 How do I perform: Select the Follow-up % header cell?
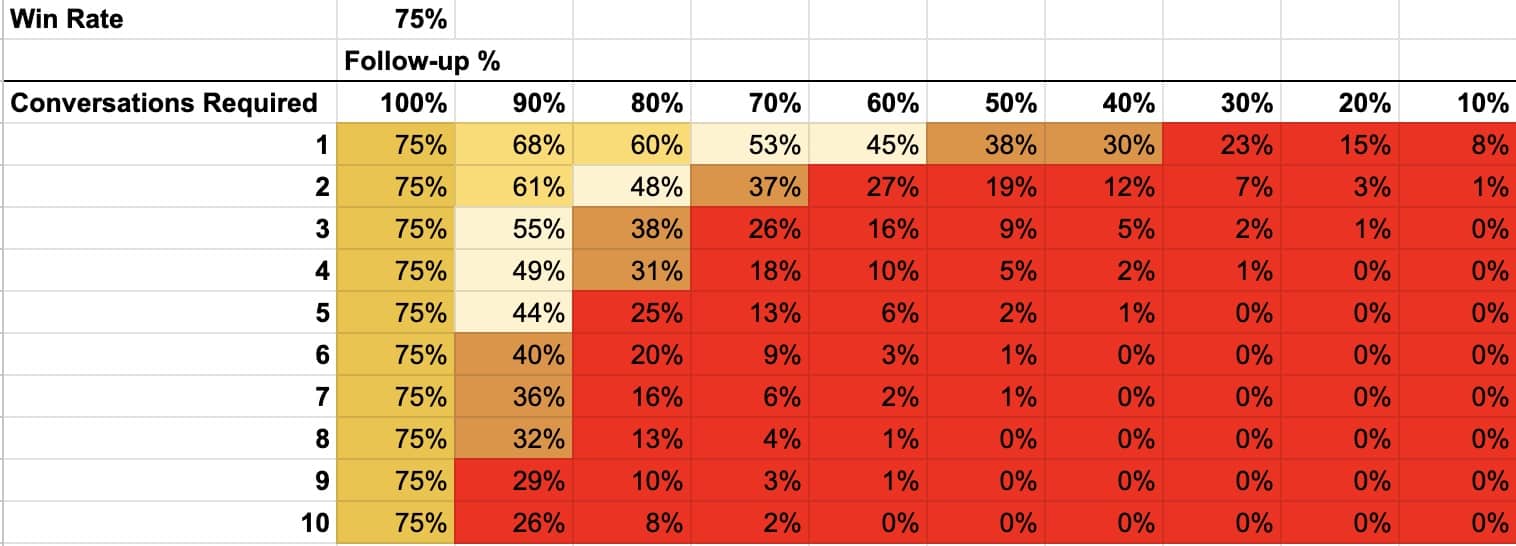click(x=396, y=61)
